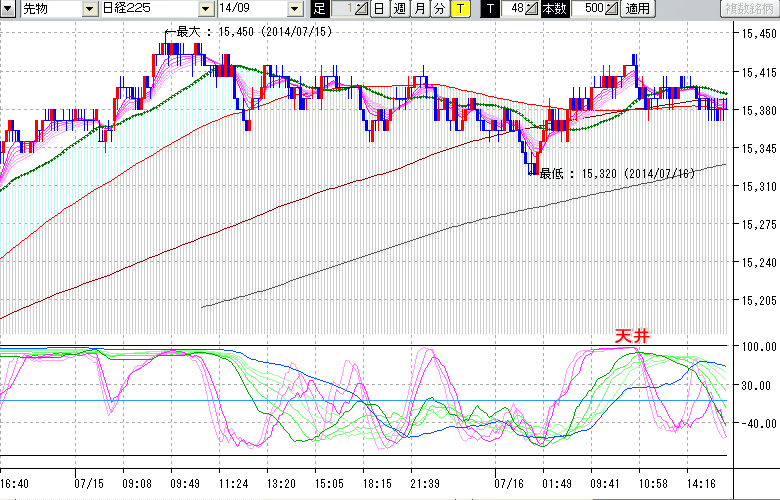
Task: Select the 日 (daily) timeframe button
Action: click(378, 9)
